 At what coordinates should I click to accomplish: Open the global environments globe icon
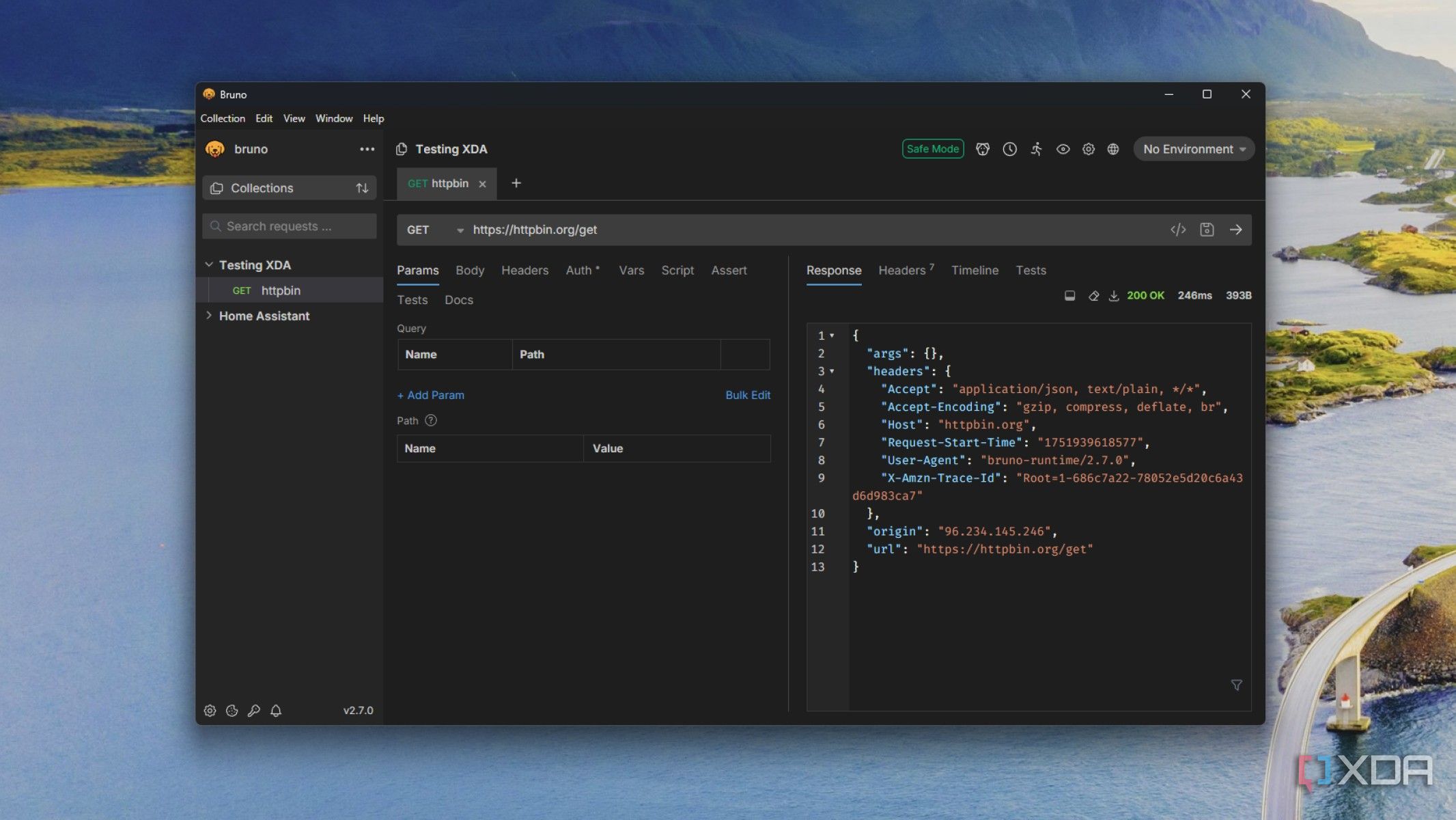coord(1113,149)
